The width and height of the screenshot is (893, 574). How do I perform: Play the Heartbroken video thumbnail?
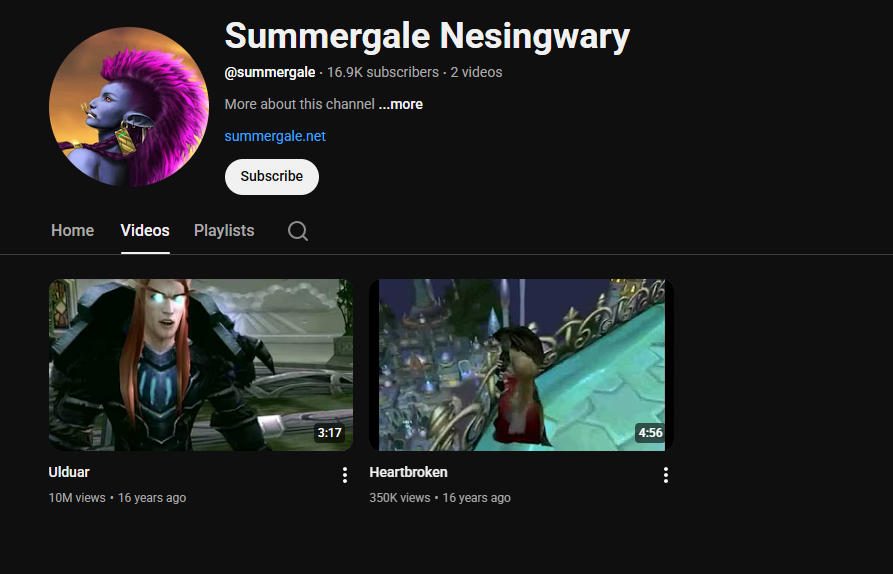click(522, 364)
